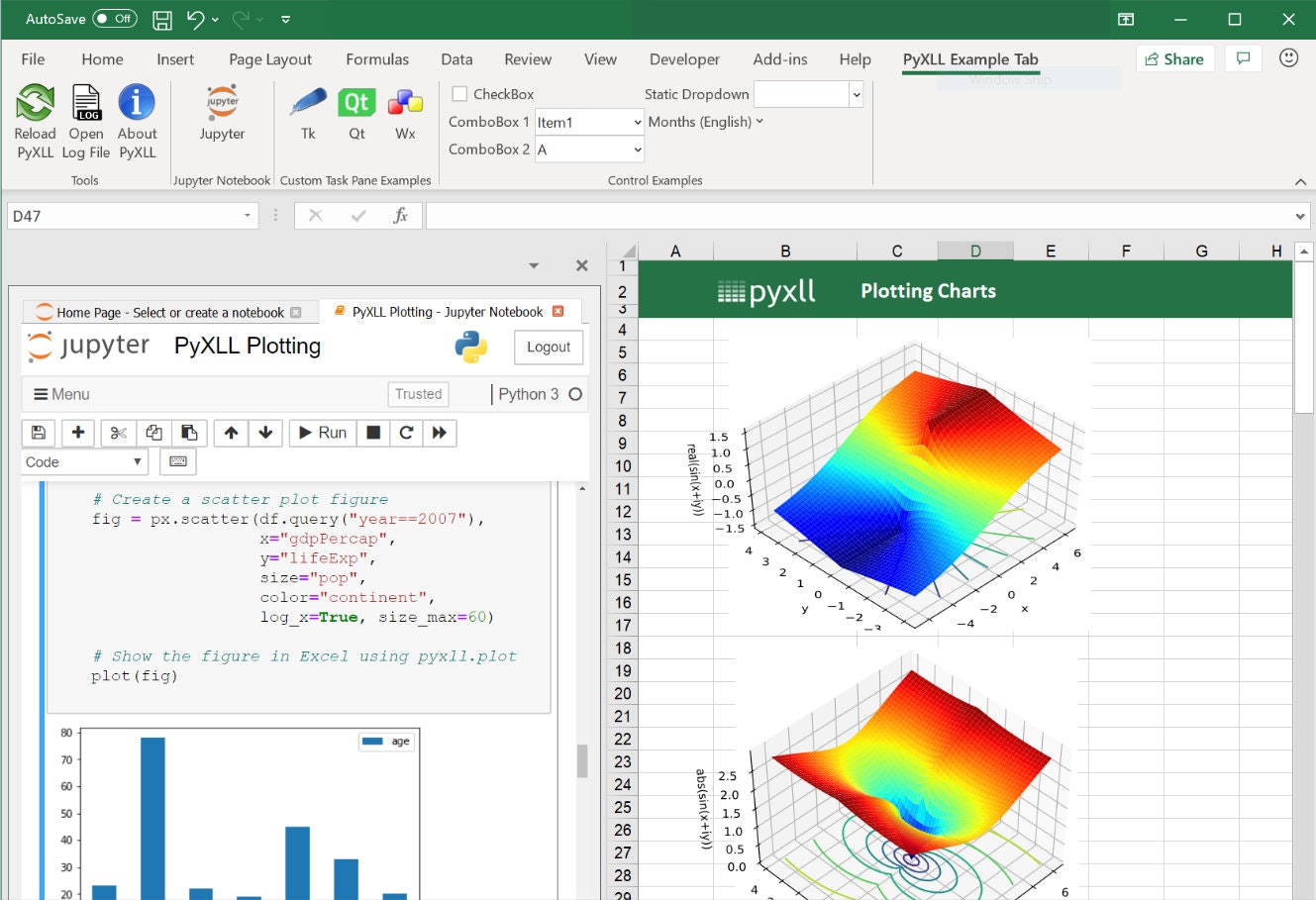Open the Tk task pane example
Image resolution: width=1316 pixels, height=900 pixels.
click(308, 114)
